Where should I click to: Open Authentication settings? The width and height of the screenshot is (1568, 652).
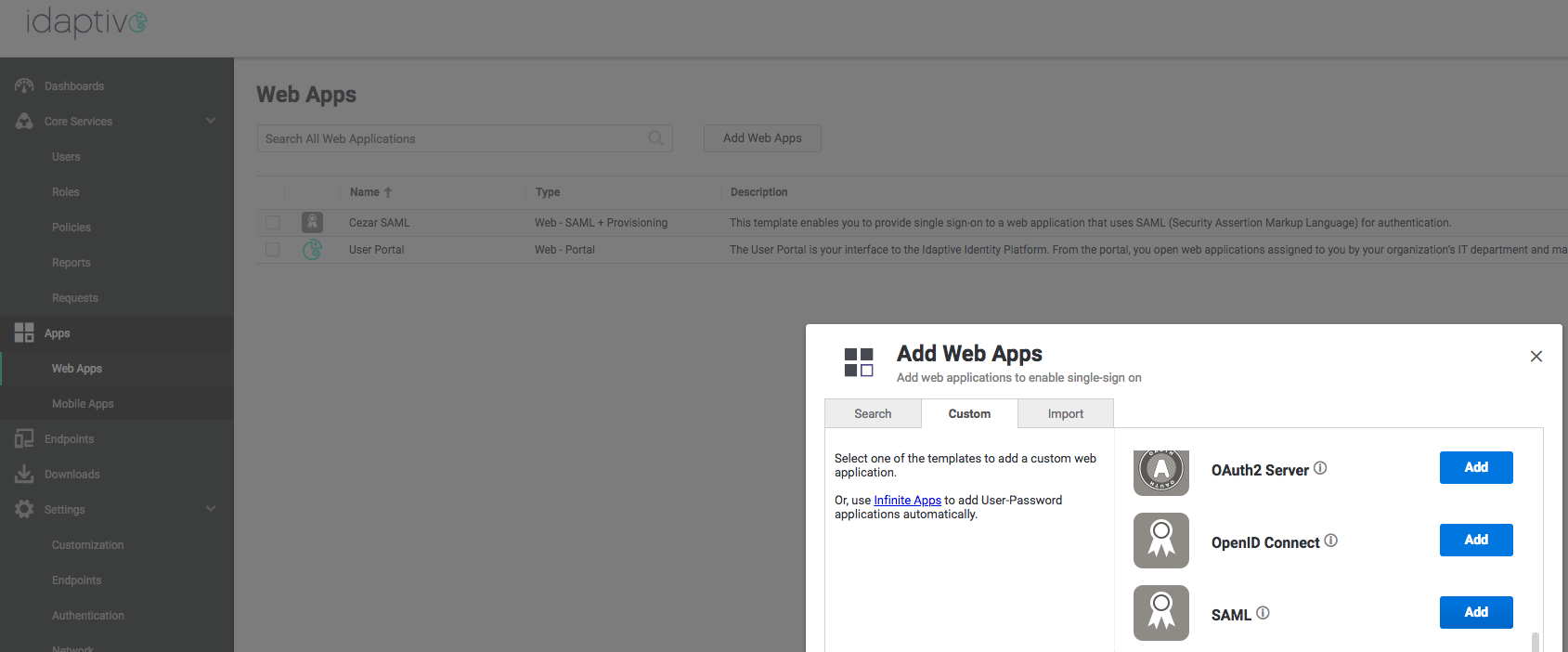pyautogui.click(x=88, y=616)
